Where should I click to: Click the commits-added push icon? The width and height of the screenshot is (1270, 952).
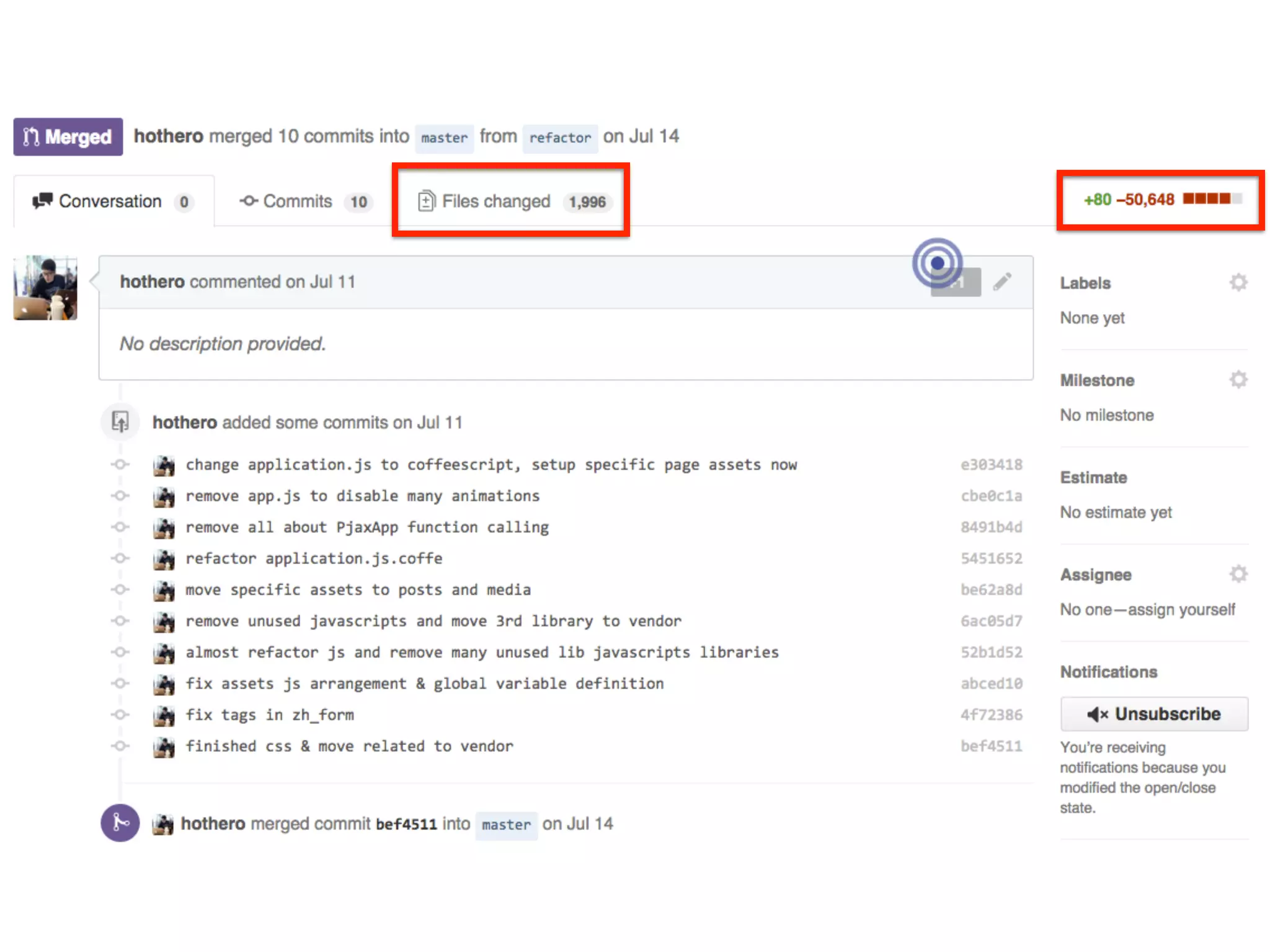(x=120, y=422)
